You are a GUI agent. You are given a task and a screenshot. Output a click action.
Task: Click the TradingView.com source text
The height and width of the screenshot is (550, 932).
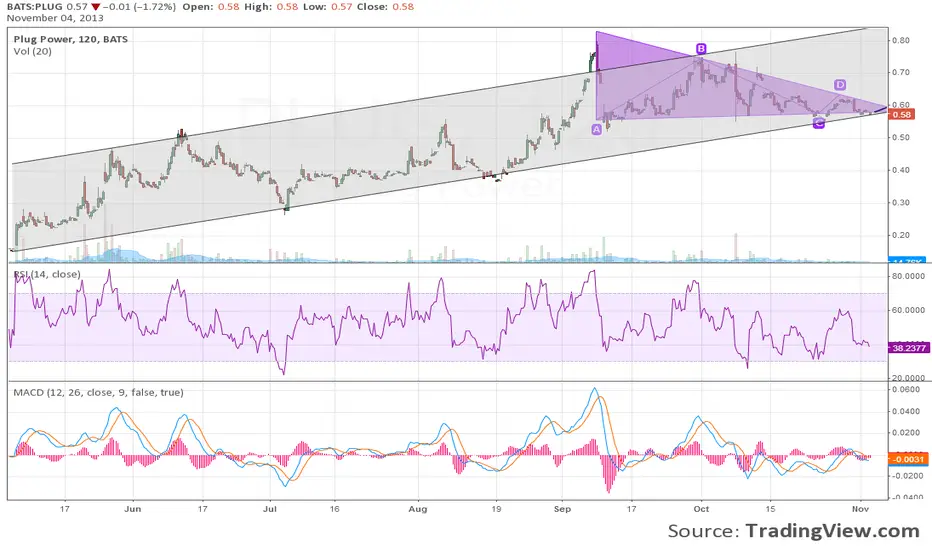832,531
